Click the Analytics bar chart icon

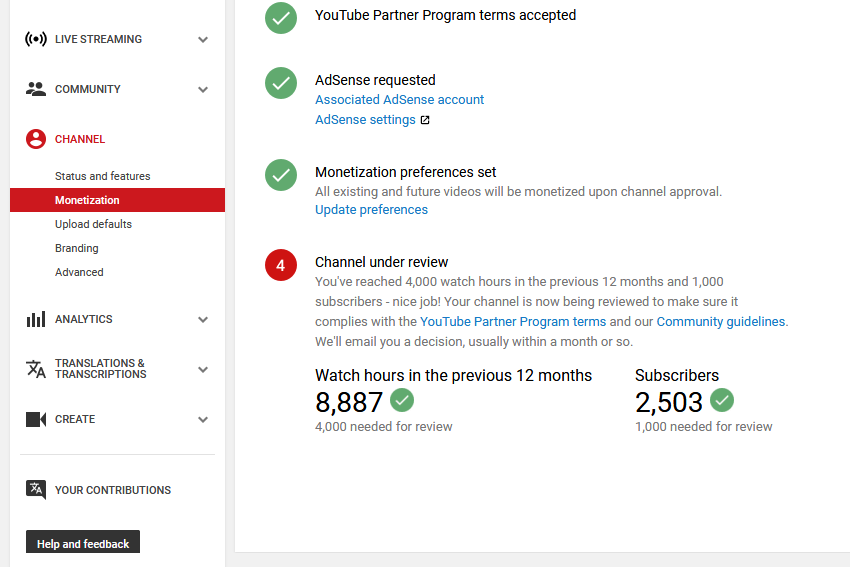coord(36,319)
